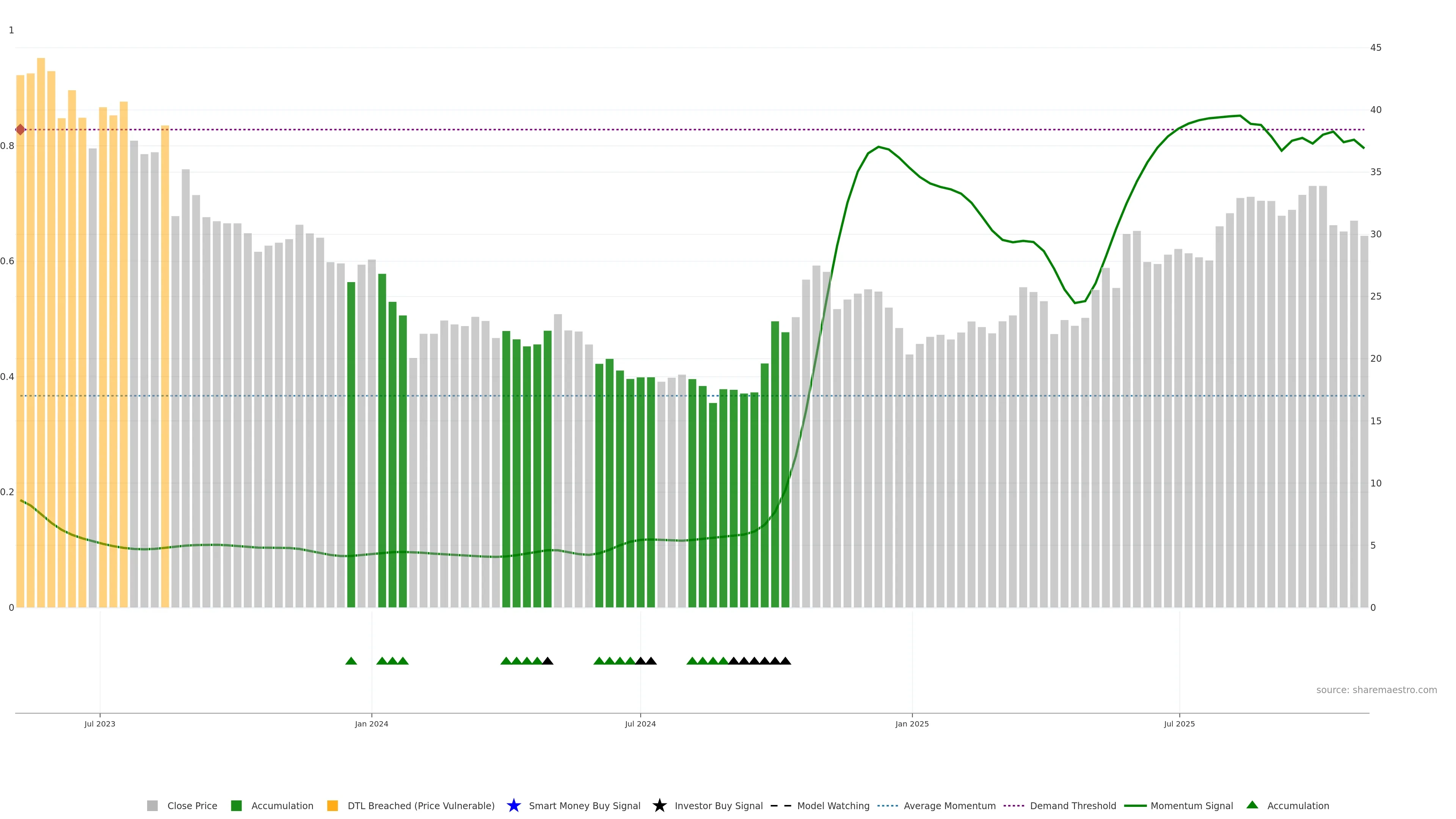The height and width of the screenshot is (819, 1456).
Task: Click the red diamond on demand threshold
Action: [x=20, y=129]
